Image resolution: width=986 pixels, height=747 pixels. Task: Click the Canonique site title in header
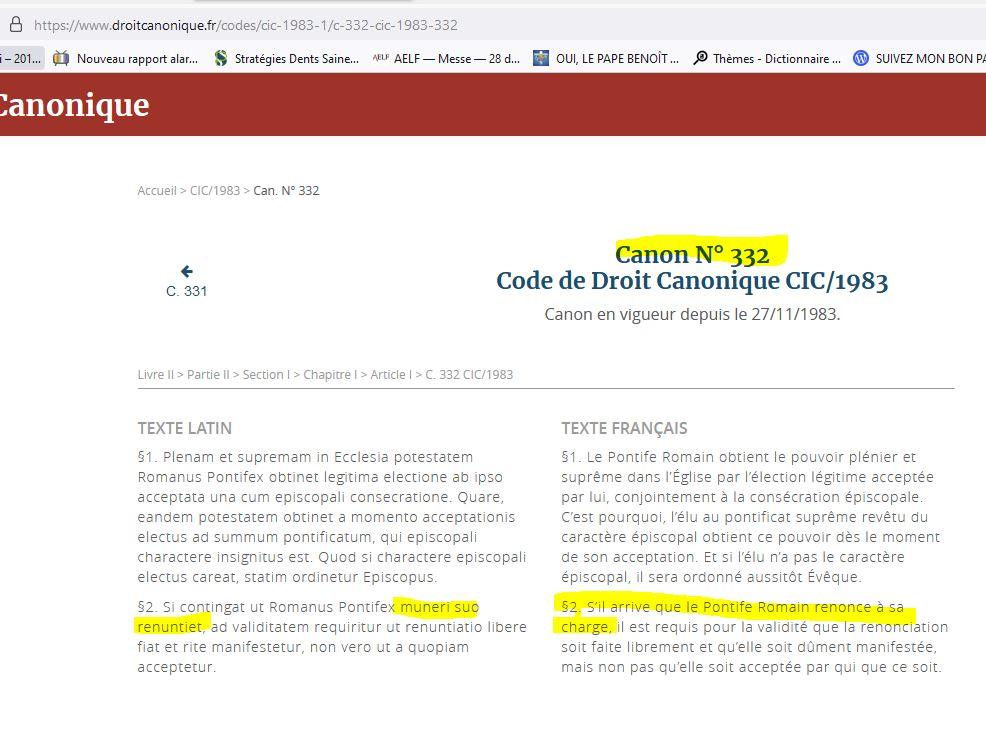pos(74,105)
